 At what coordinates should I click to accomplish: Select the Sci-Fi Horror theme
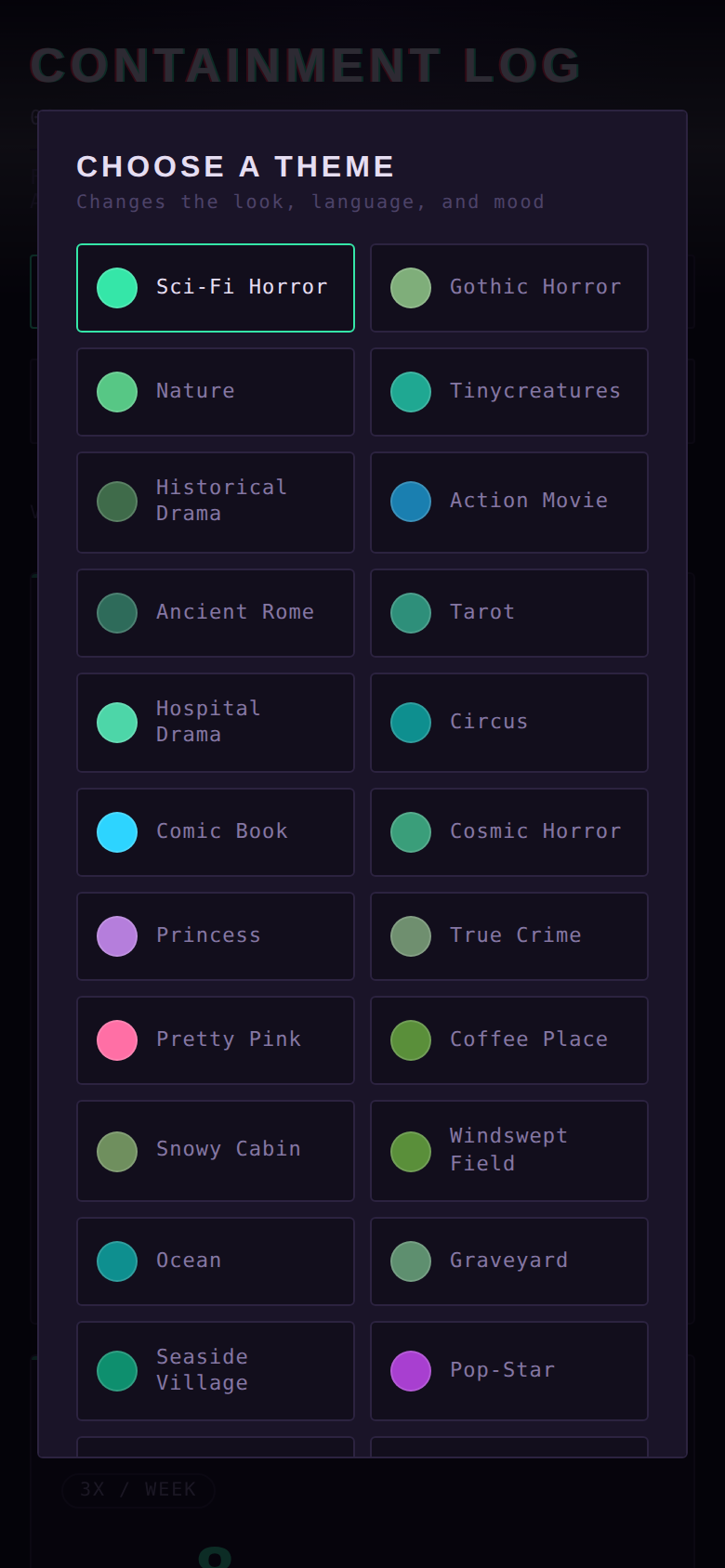point(216,288)
